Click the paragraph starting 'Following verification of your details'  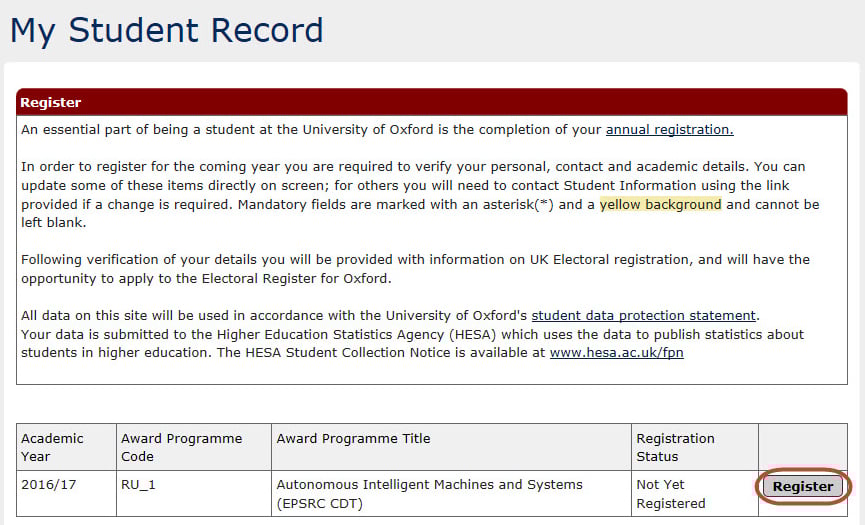pyautogui.click(x=400, y=269)
